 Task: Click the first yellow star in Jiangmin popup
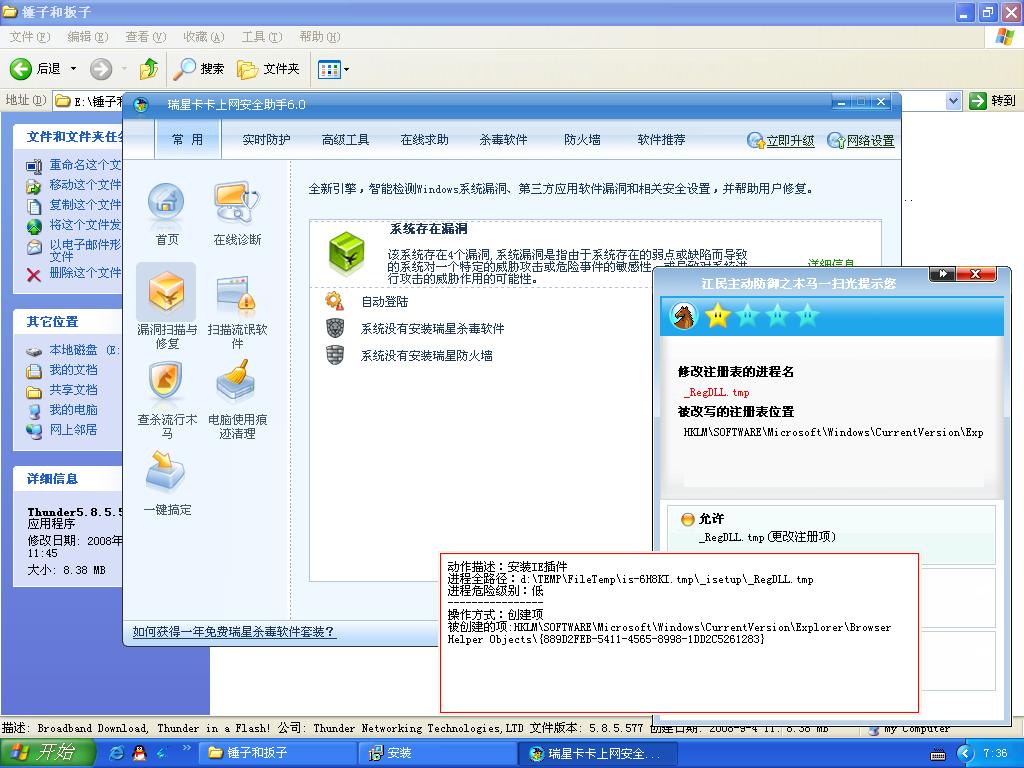(717, 316)
